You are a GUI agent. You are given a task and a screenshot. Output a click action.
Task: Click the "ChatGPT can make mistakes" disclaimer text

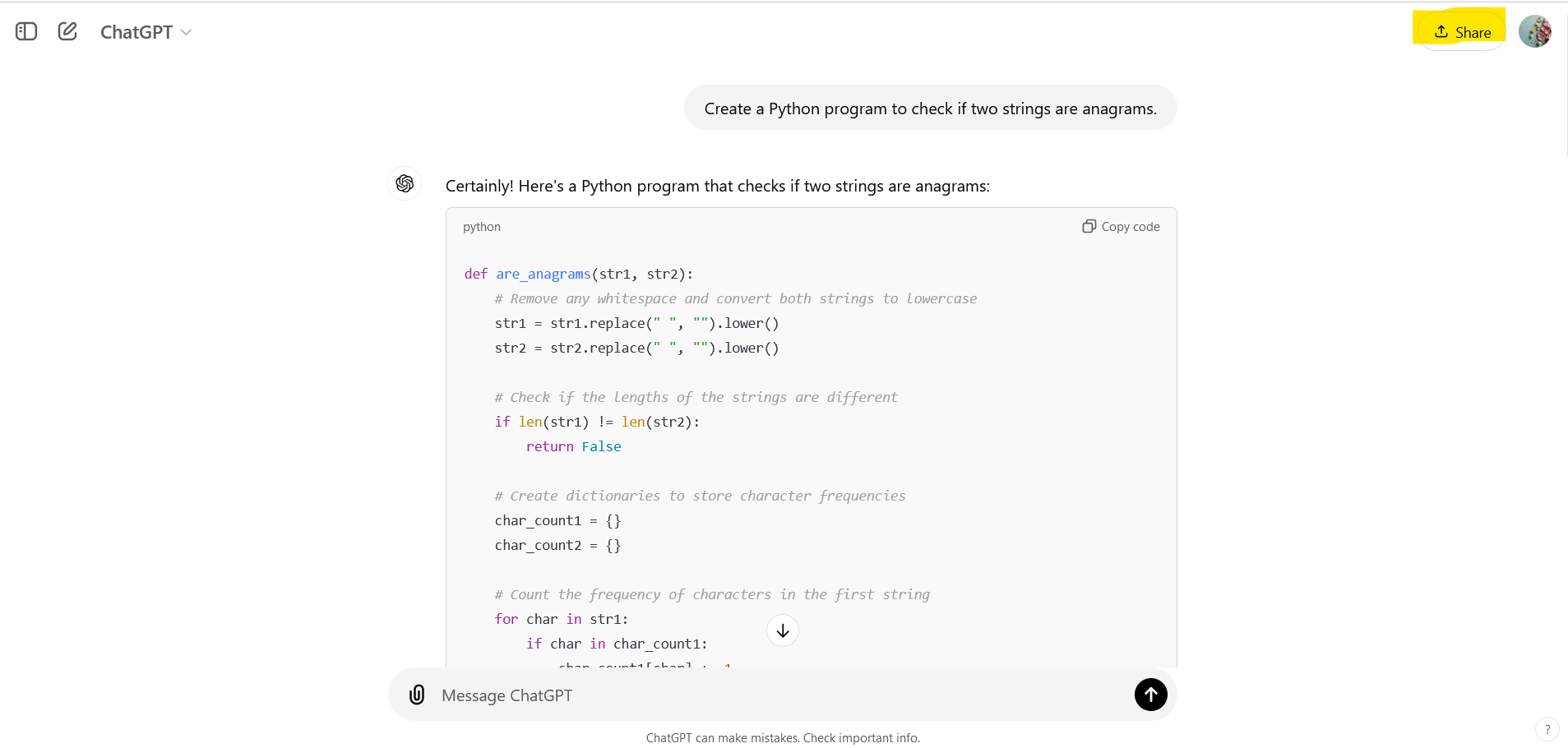point(783,738)
